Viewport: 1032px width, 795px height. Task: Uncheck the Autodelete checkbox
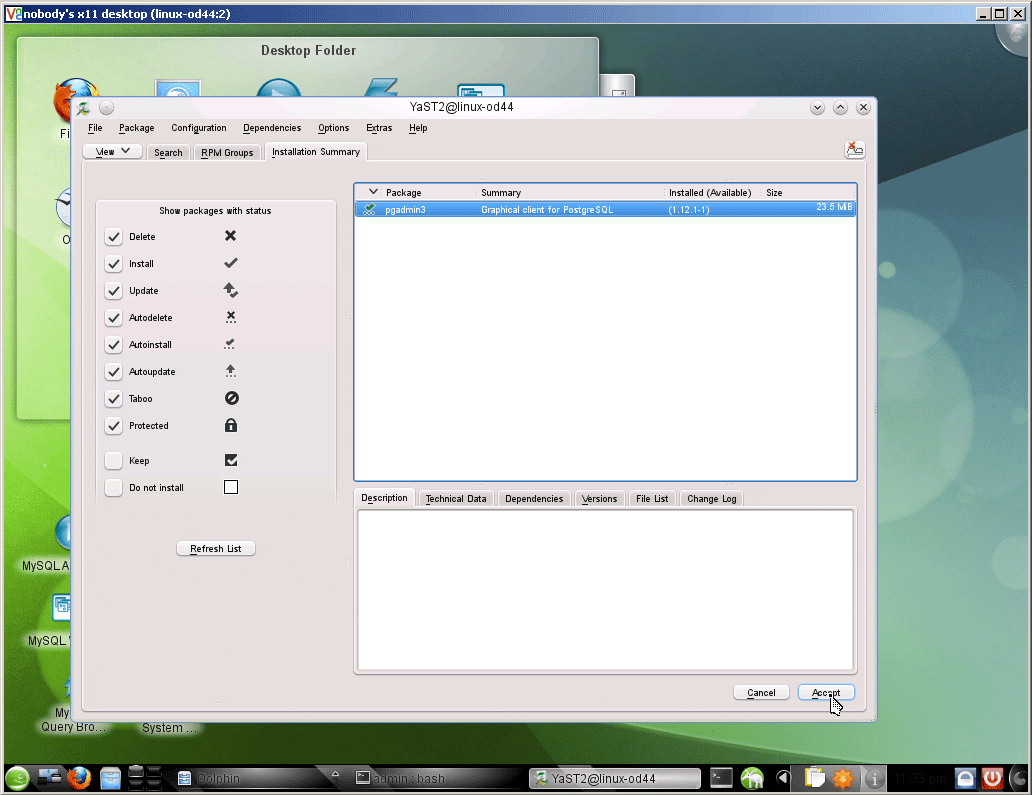114,317
